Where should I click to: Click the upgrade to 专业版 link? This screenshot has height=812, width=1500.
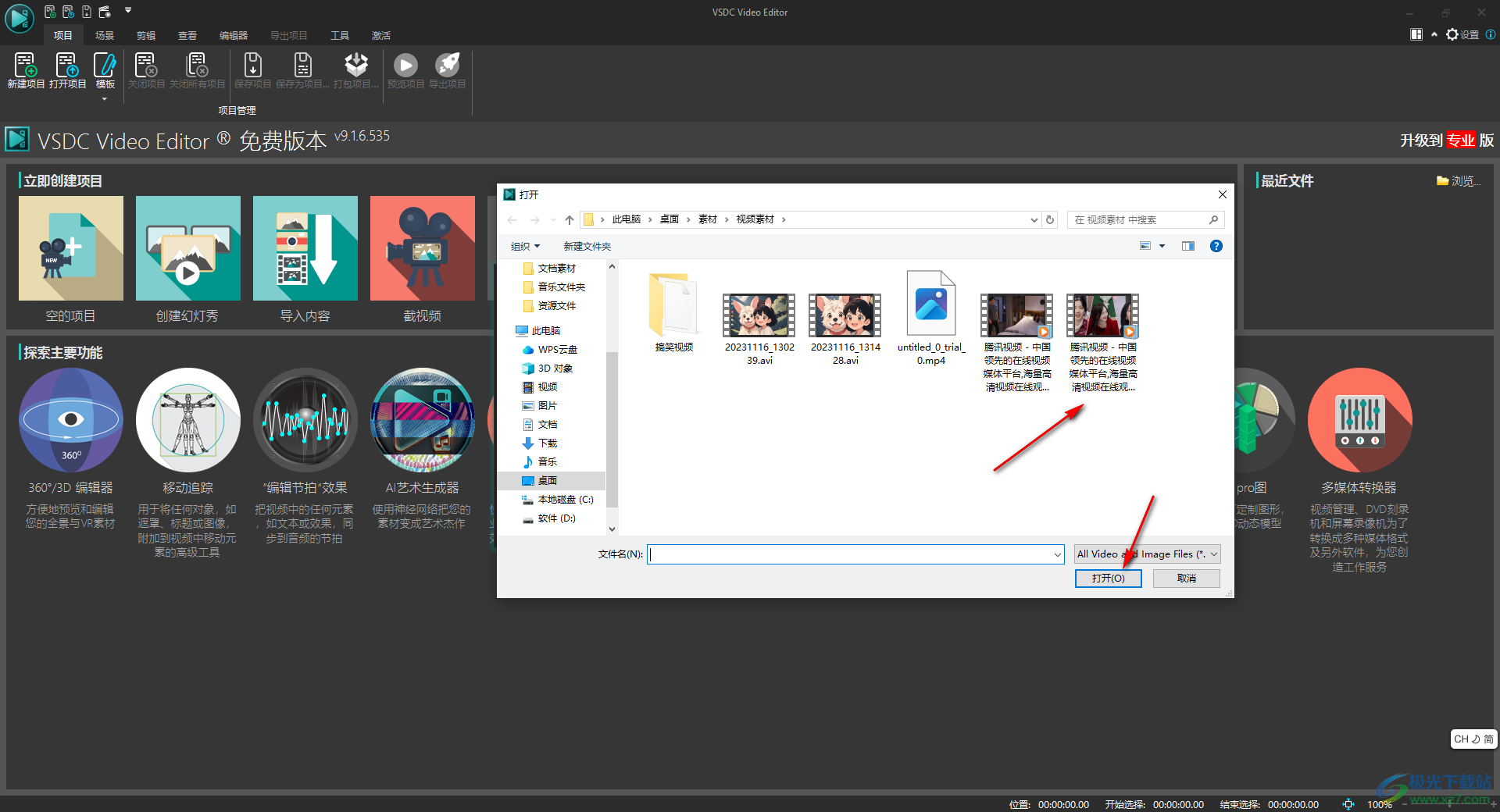pyautogui.click(x=1447, y=140)
